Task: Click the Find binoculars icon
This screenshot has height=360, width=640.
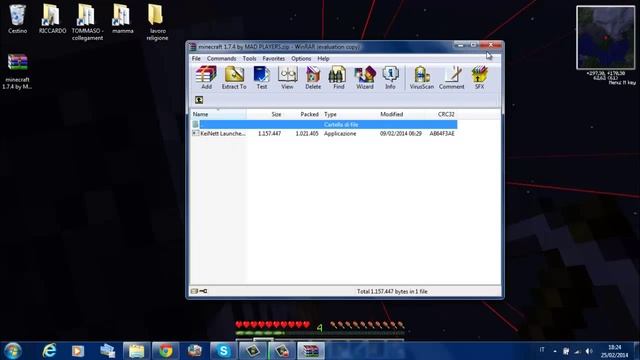Action: (x=338, y=78)
